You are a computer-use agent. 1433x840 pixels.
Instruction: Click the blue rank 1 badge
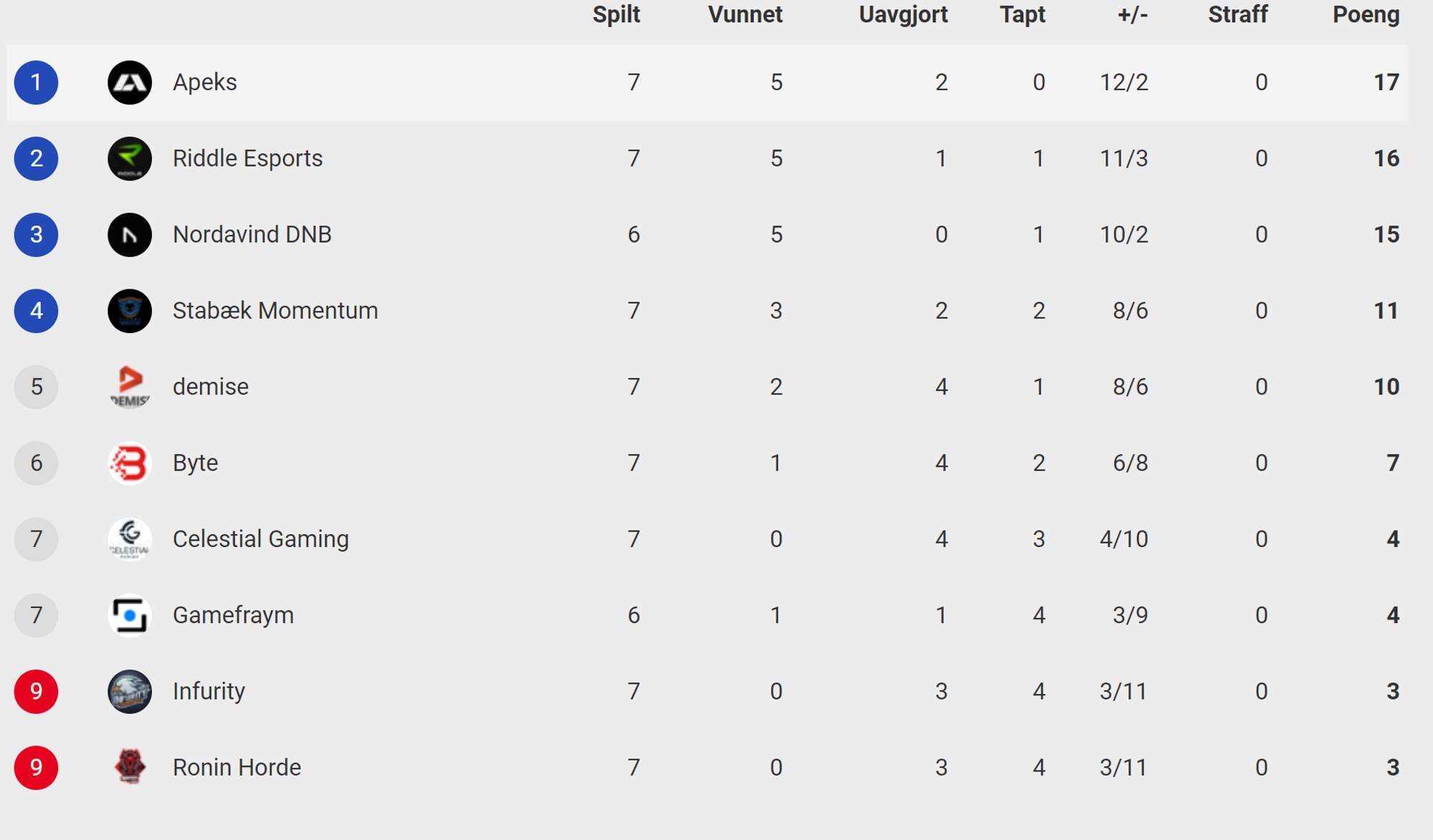pyautogui.click(x=37, y=82)
